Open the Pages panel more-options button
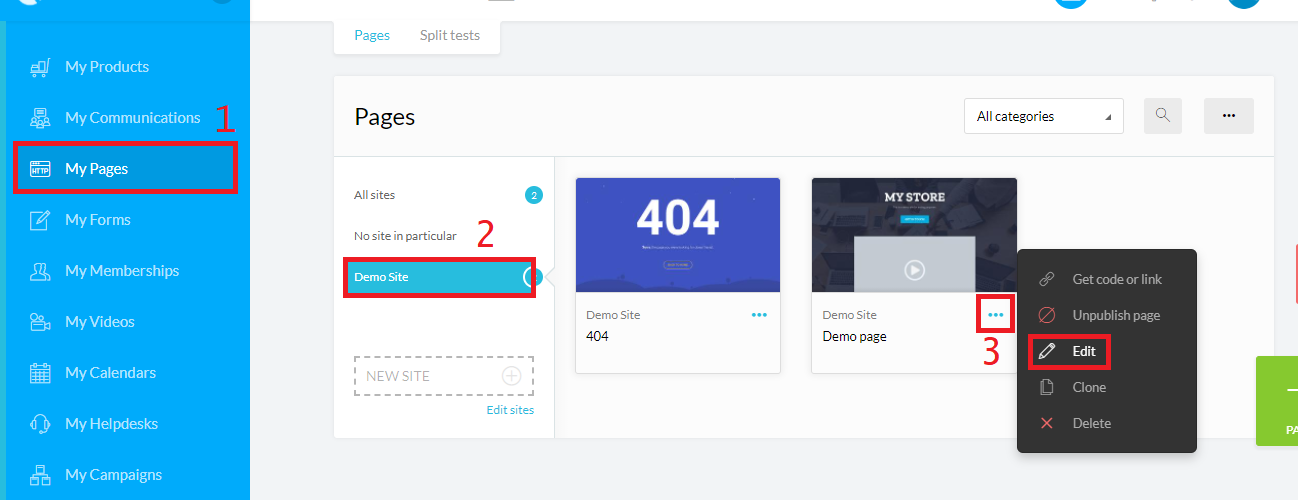This screenshot has width=1298, height=500. click(1229, 115)
